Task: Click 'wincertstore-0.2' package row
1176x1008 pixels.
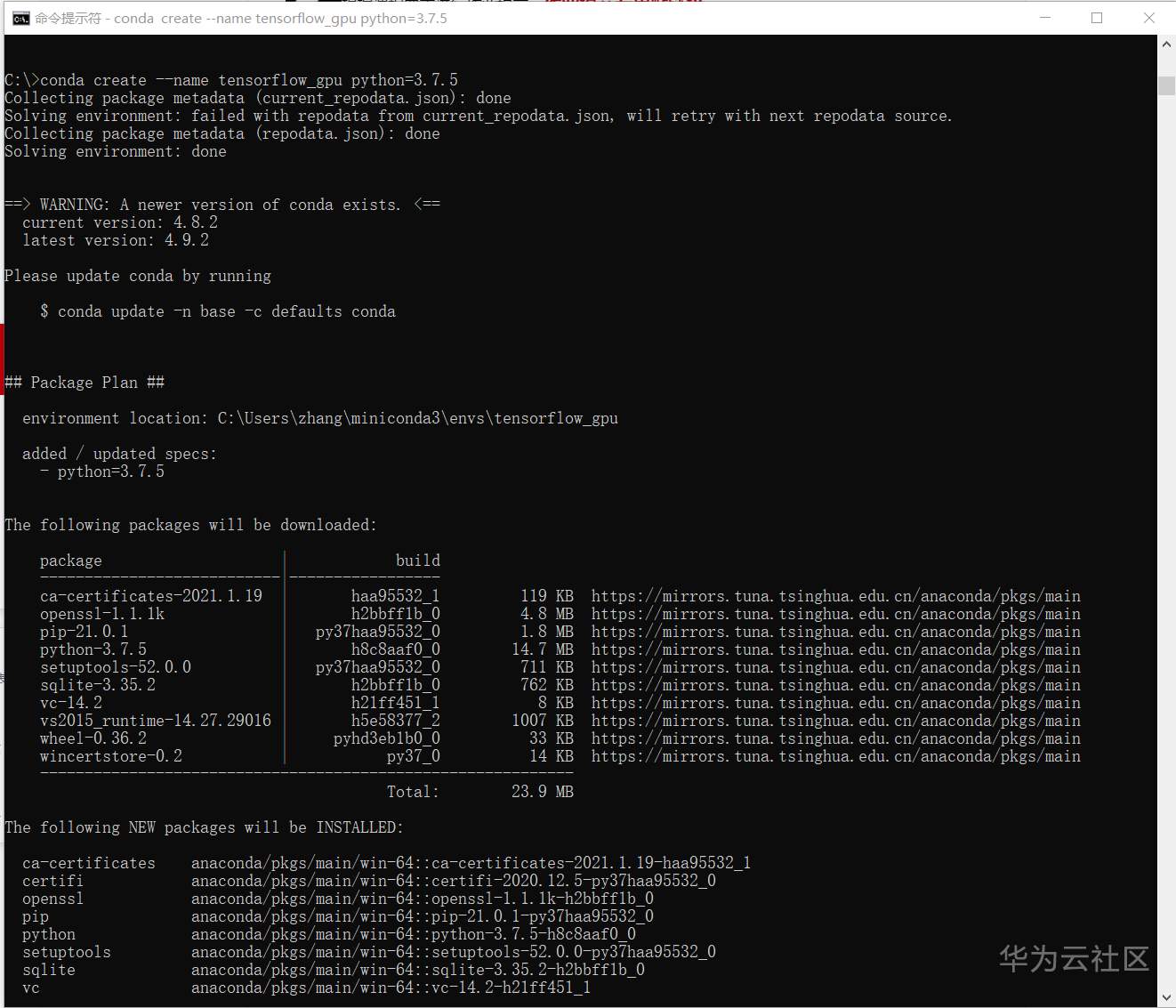Action: [111, 756]
